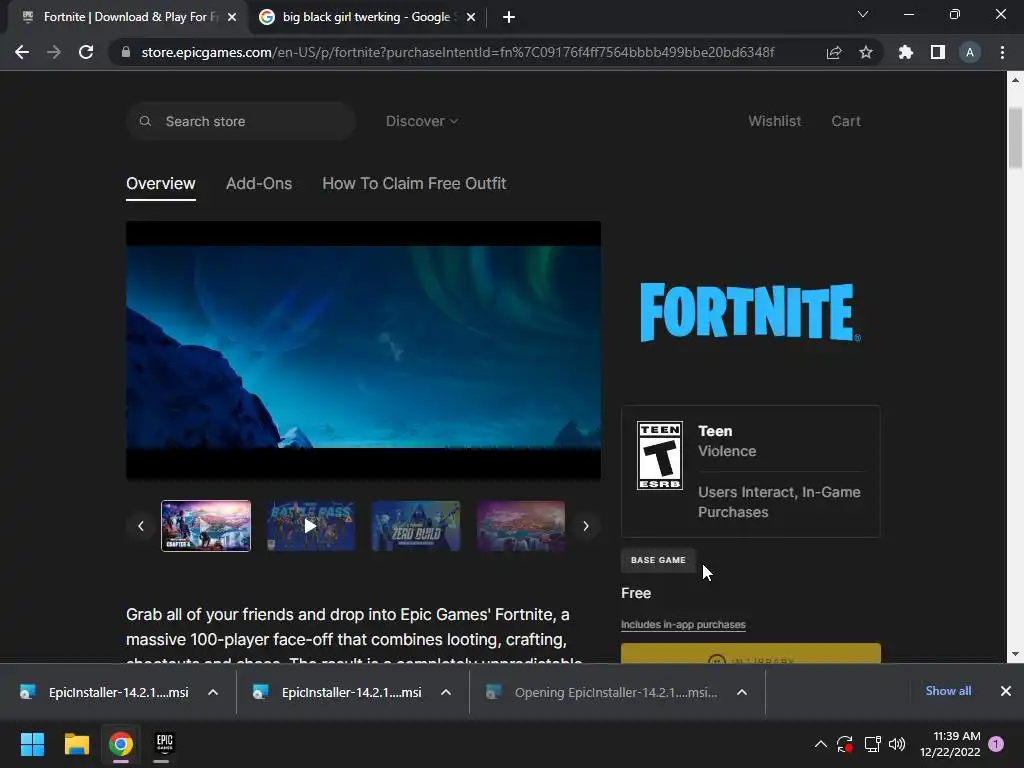Click the page vertical scrollbar thumb
1024x768 pixels.
1015,138
